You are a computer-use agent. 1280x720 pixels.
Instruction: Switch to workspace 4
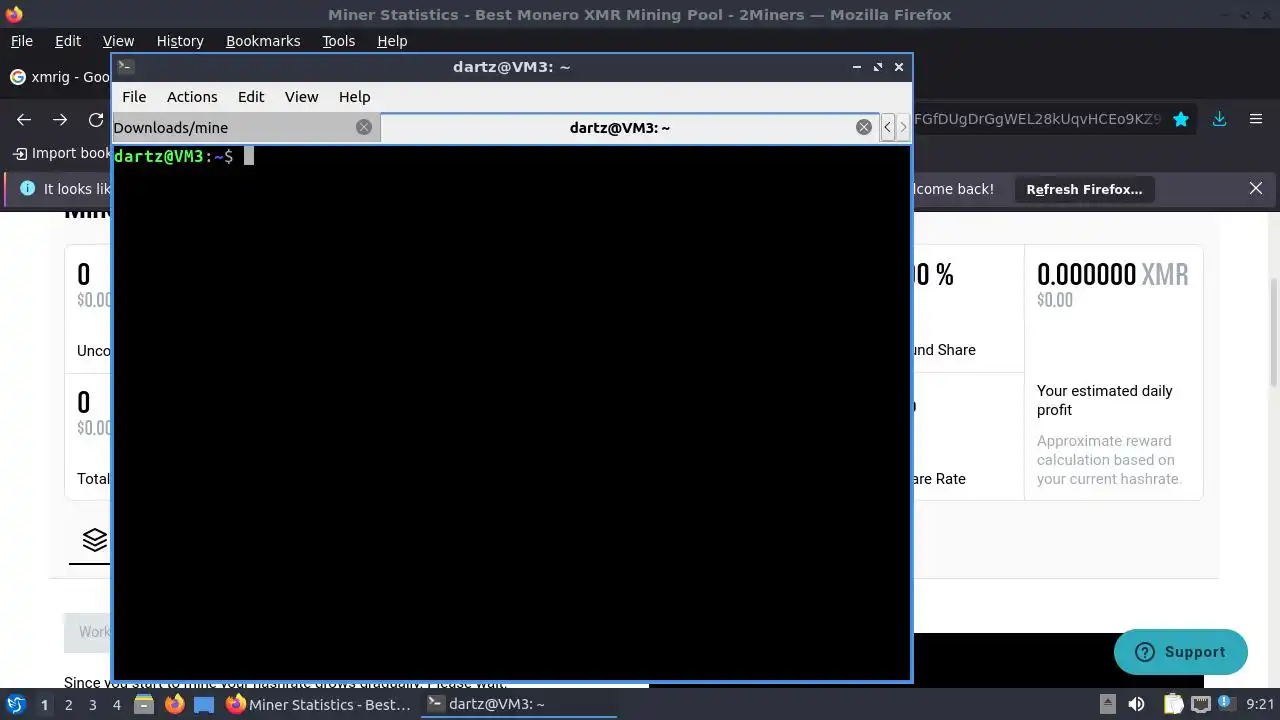click(117, 704)
